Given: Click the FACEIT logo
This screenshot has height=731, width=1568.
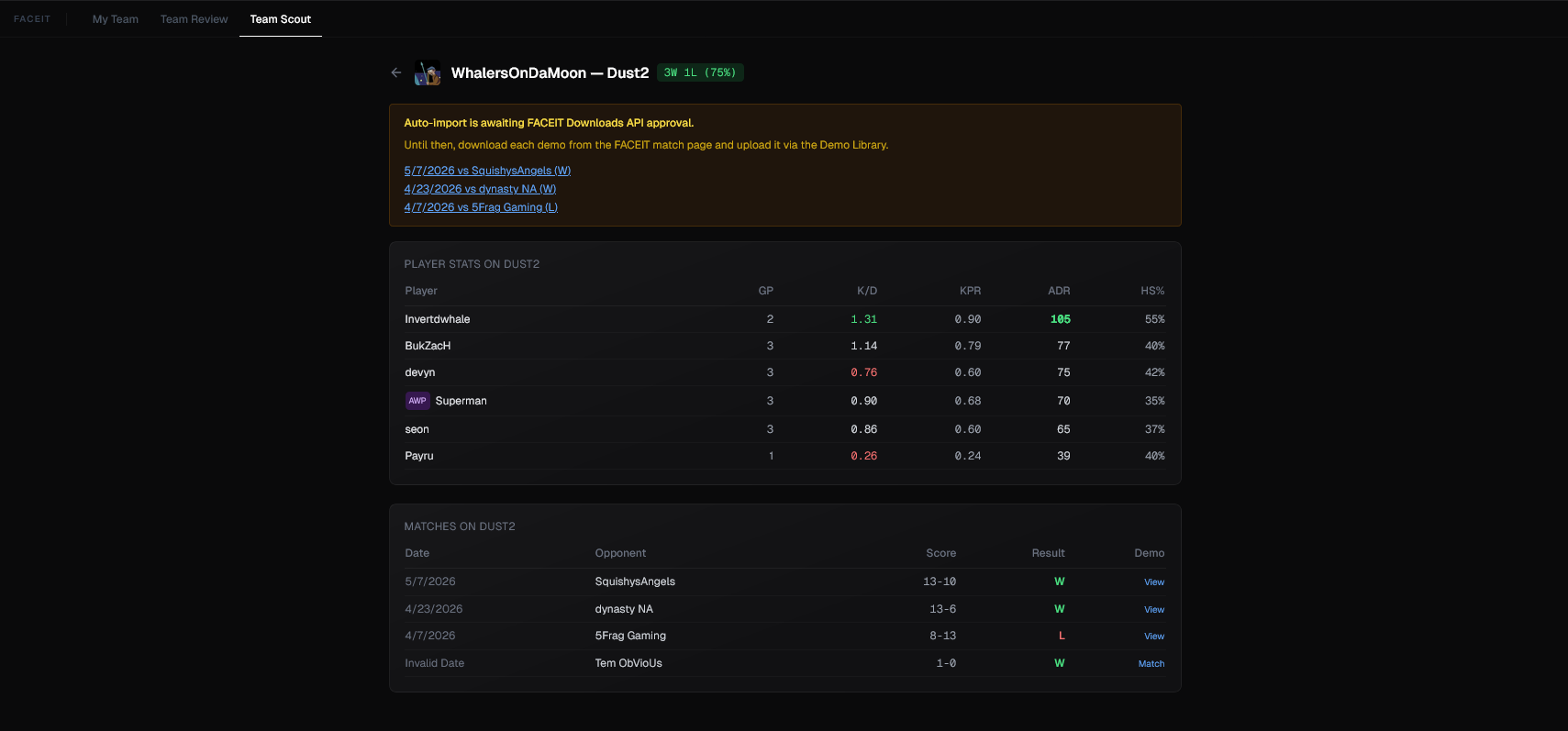Looking at the screenshot, I should (32, 19).
